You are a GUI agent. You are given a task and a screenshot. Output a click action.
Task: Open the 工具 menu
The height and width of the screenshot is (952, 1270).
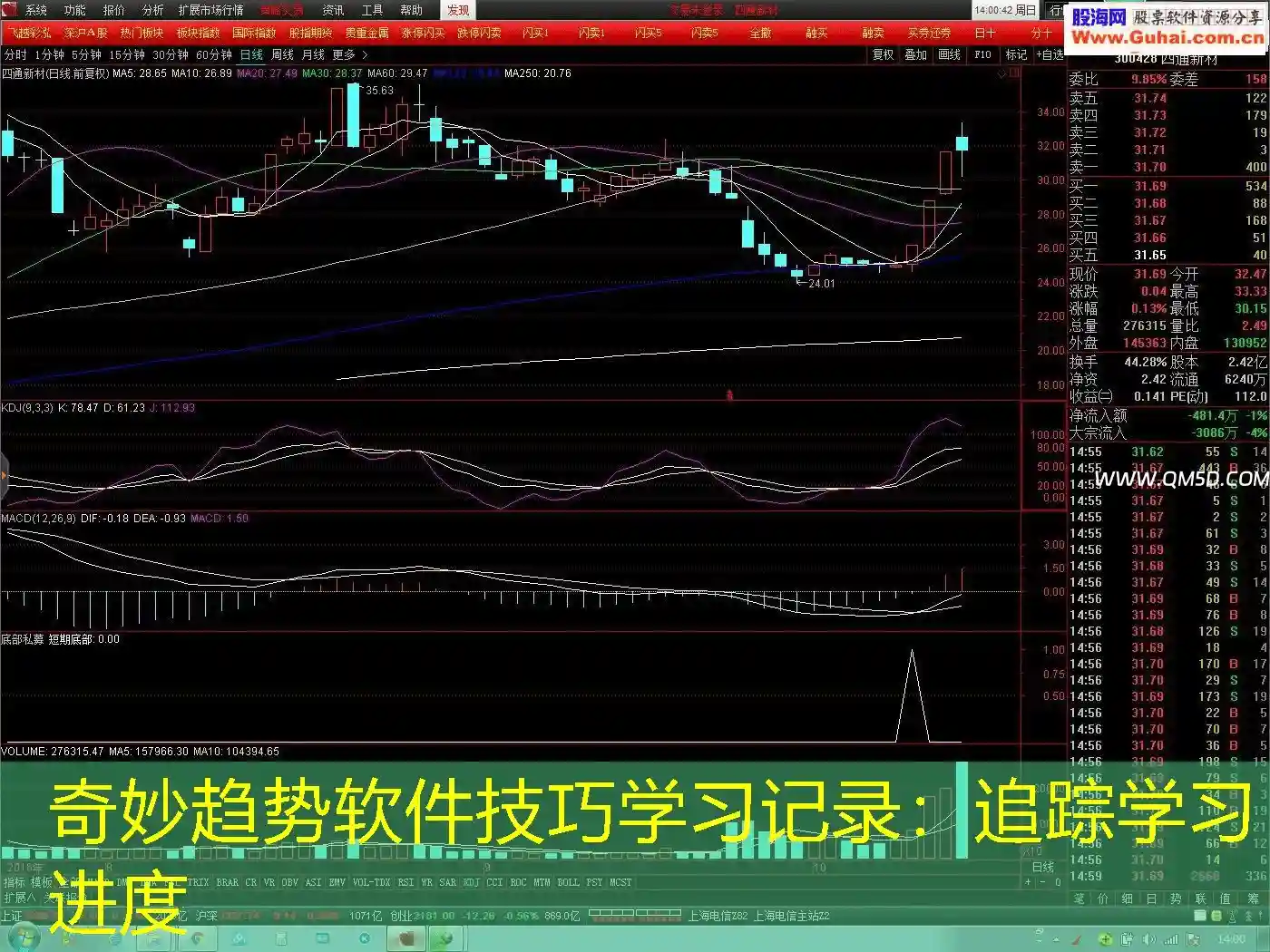[372, 10]
